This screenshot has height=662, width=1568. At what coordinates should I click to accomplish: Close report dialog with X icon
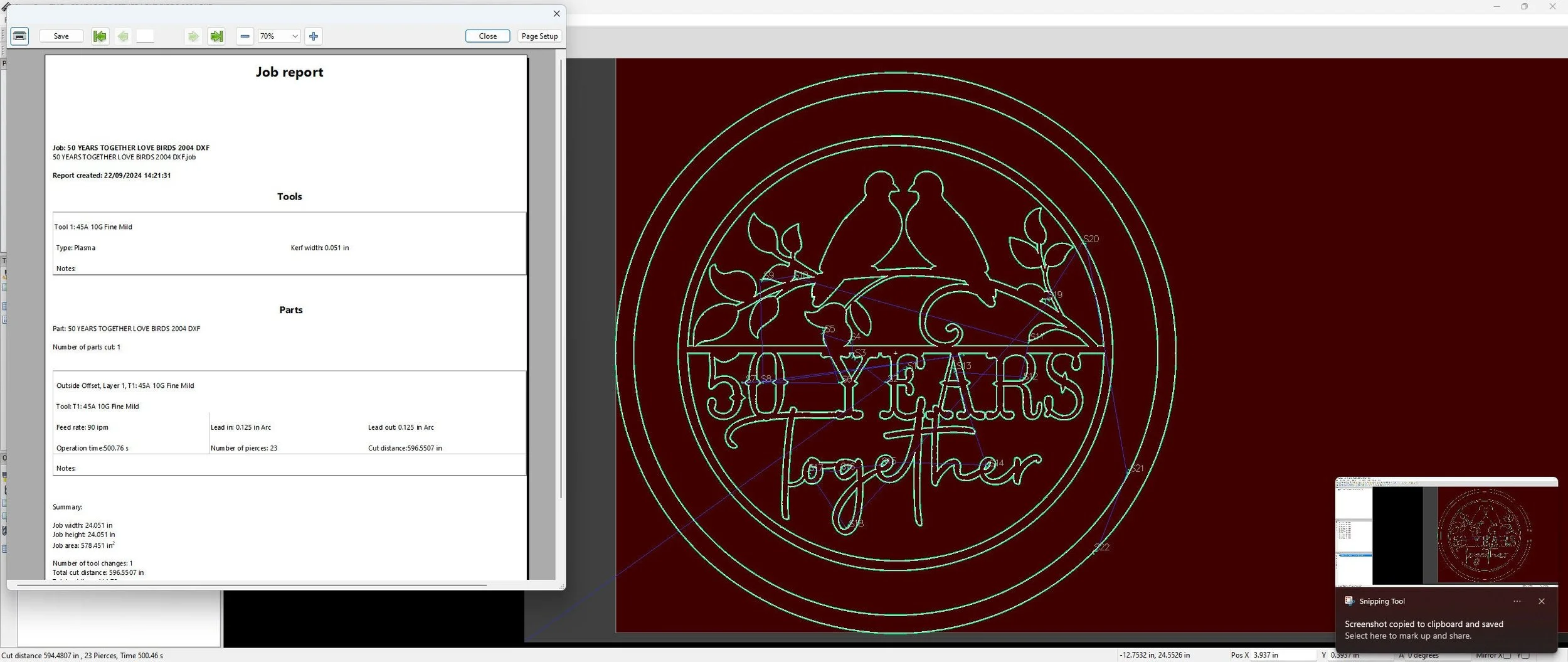click(x=556, y=13)
